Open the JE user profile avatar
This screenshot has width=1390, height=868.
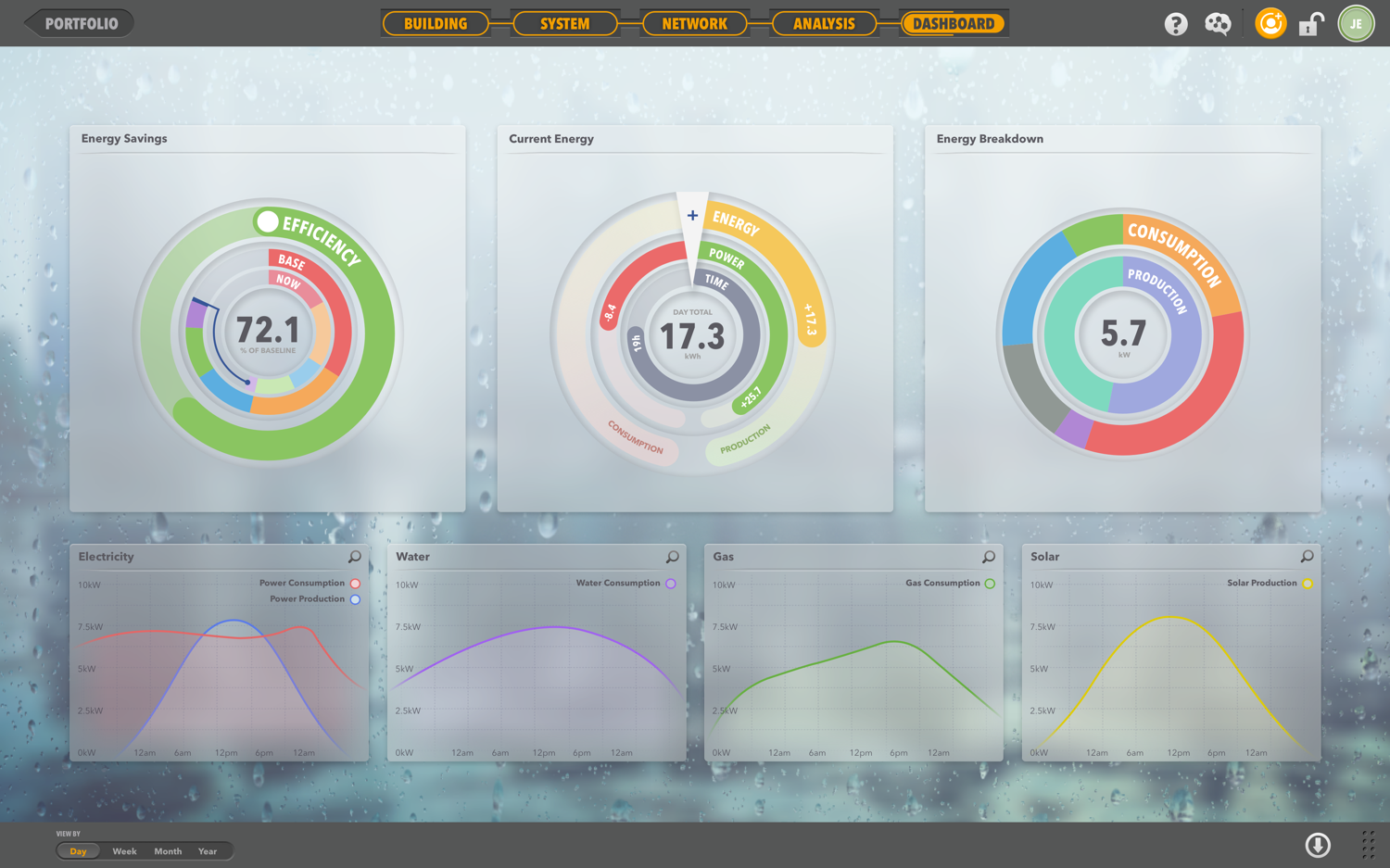[1356, 24]
